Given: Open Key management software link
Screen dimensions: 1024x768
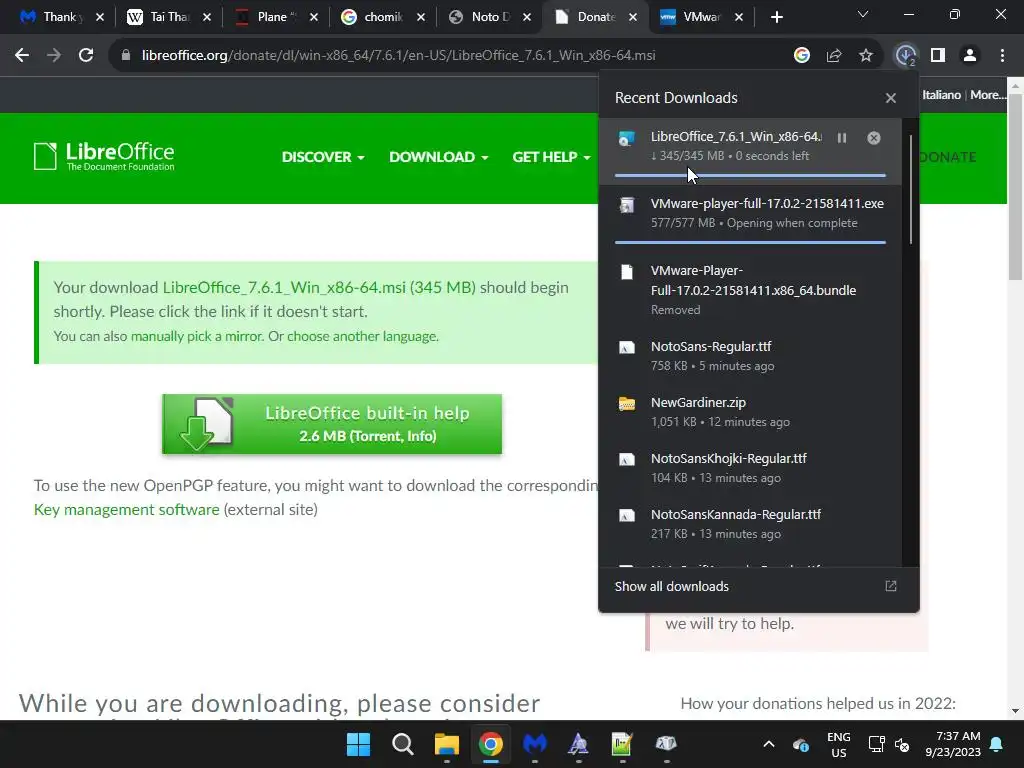Looking at the screenshot, I should tap(127, 509).
